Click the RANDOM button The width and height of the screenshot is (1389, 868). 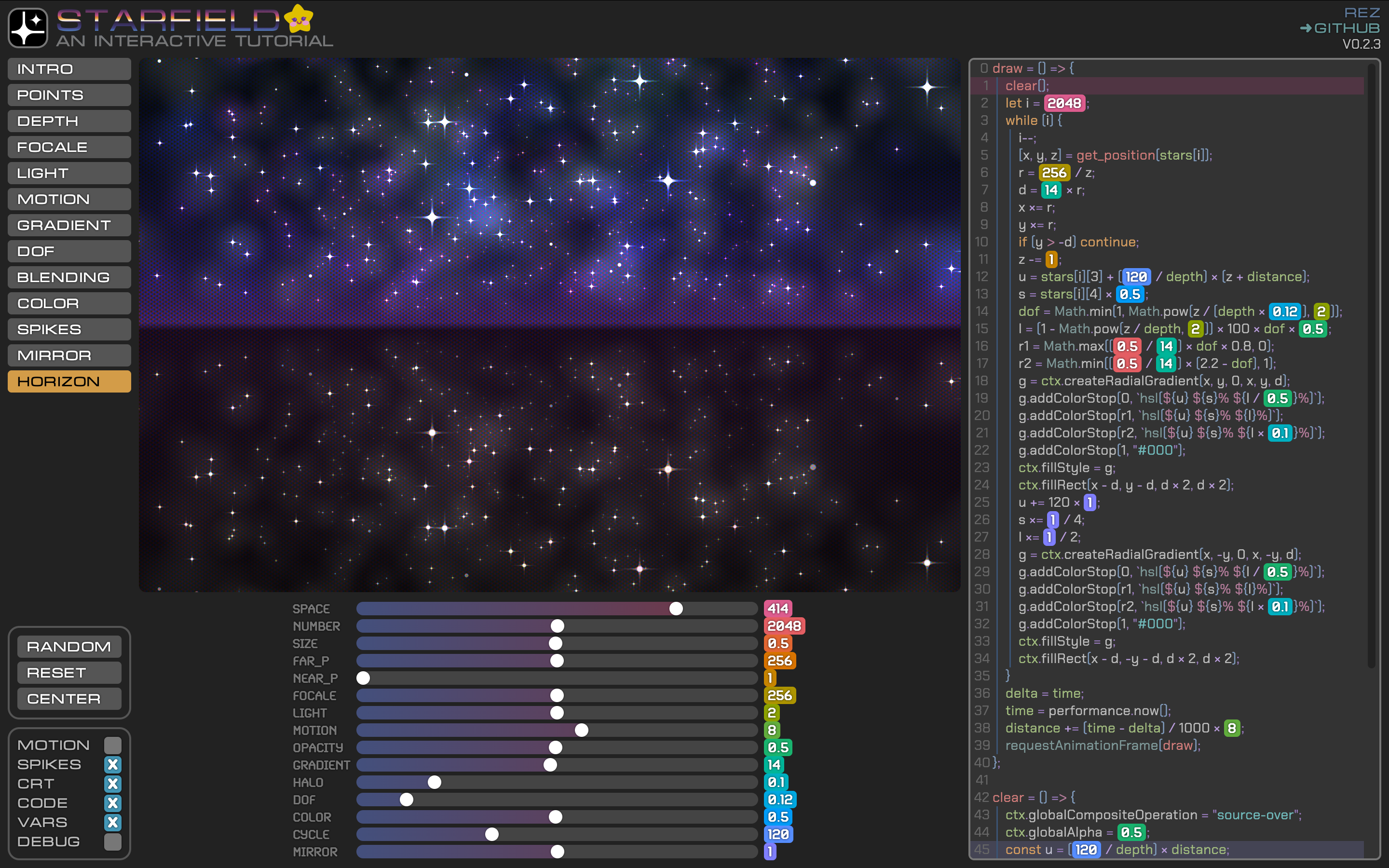[x=69, y=646]
